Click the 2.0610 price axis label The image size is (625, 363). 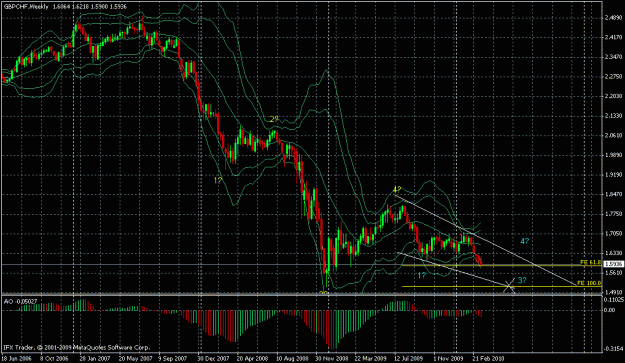pyautogui.click(x=613, y=135)
